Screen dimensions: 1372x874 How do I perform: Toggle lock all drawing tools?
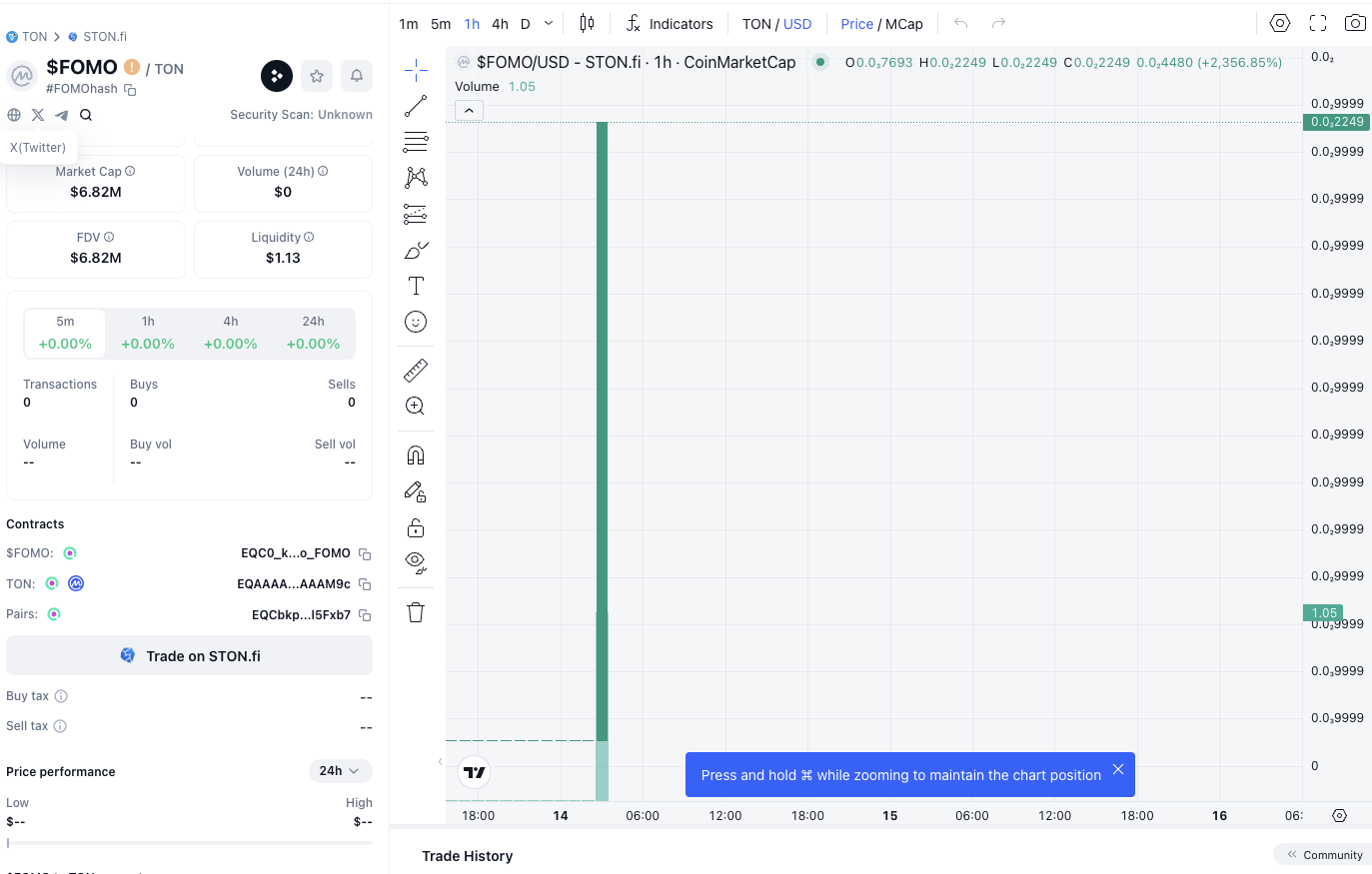pos(416,527)
